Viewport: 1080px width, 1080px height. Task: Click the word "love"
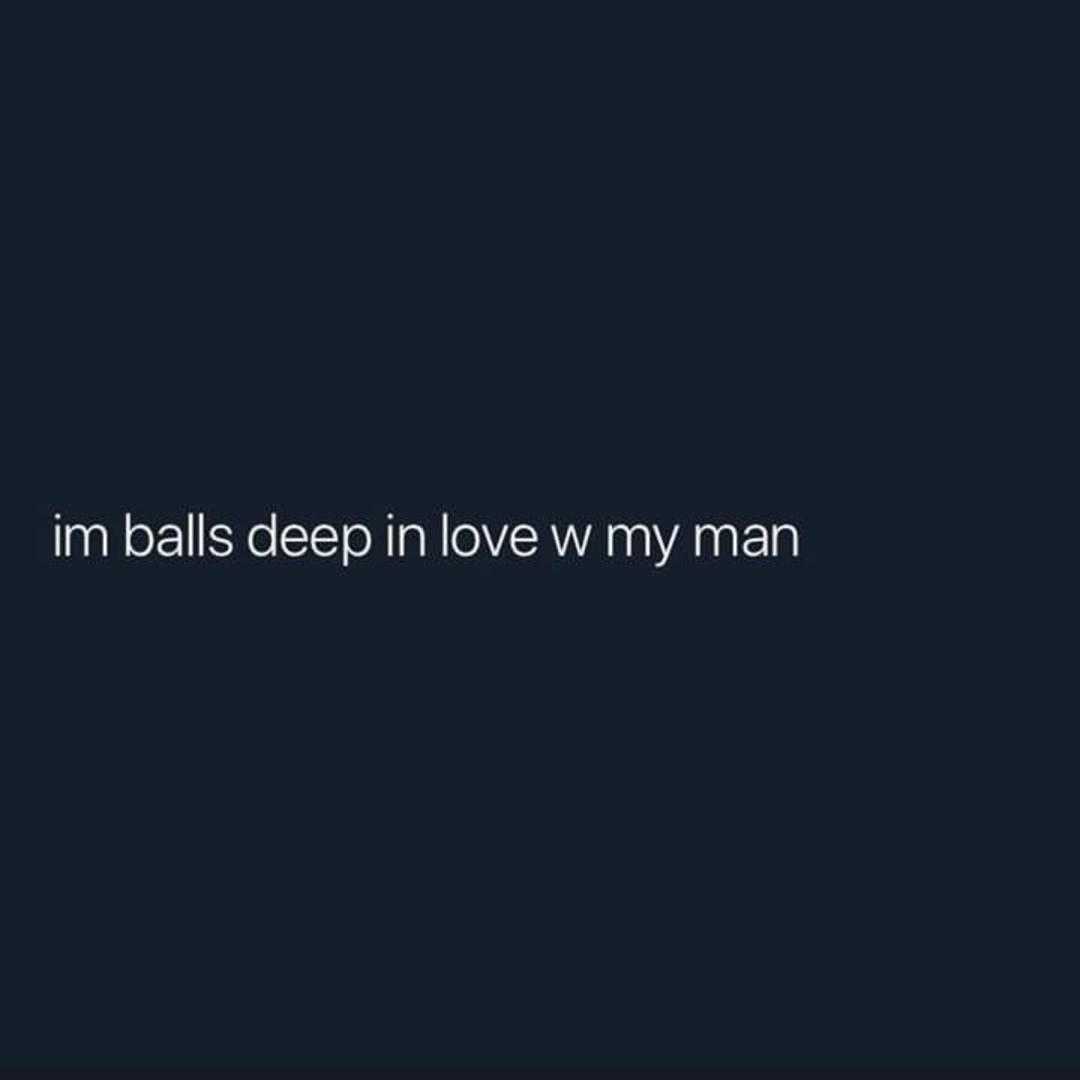pyautogui.click(x=489, y=535)
